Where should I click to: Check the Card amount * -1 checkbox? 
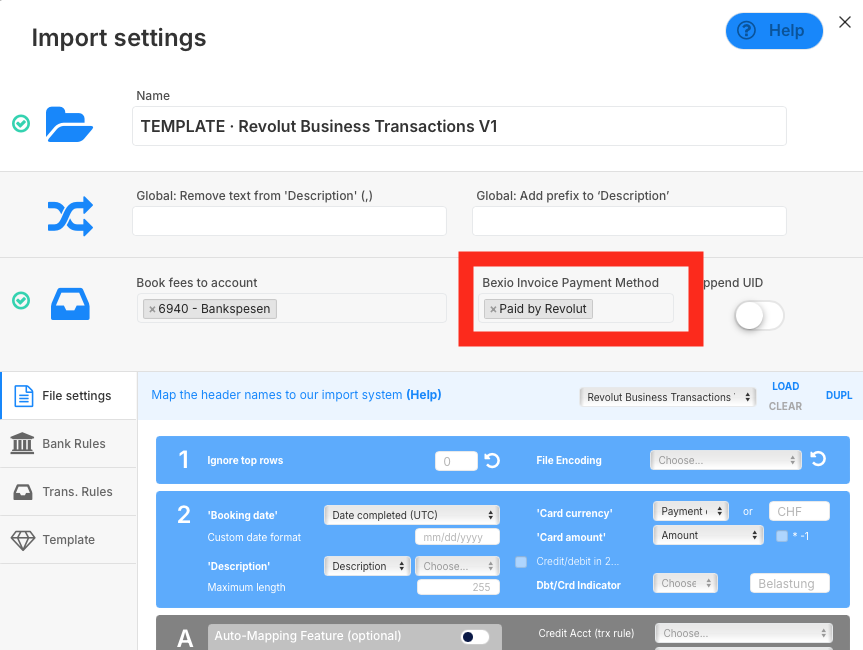coord(782,536)
